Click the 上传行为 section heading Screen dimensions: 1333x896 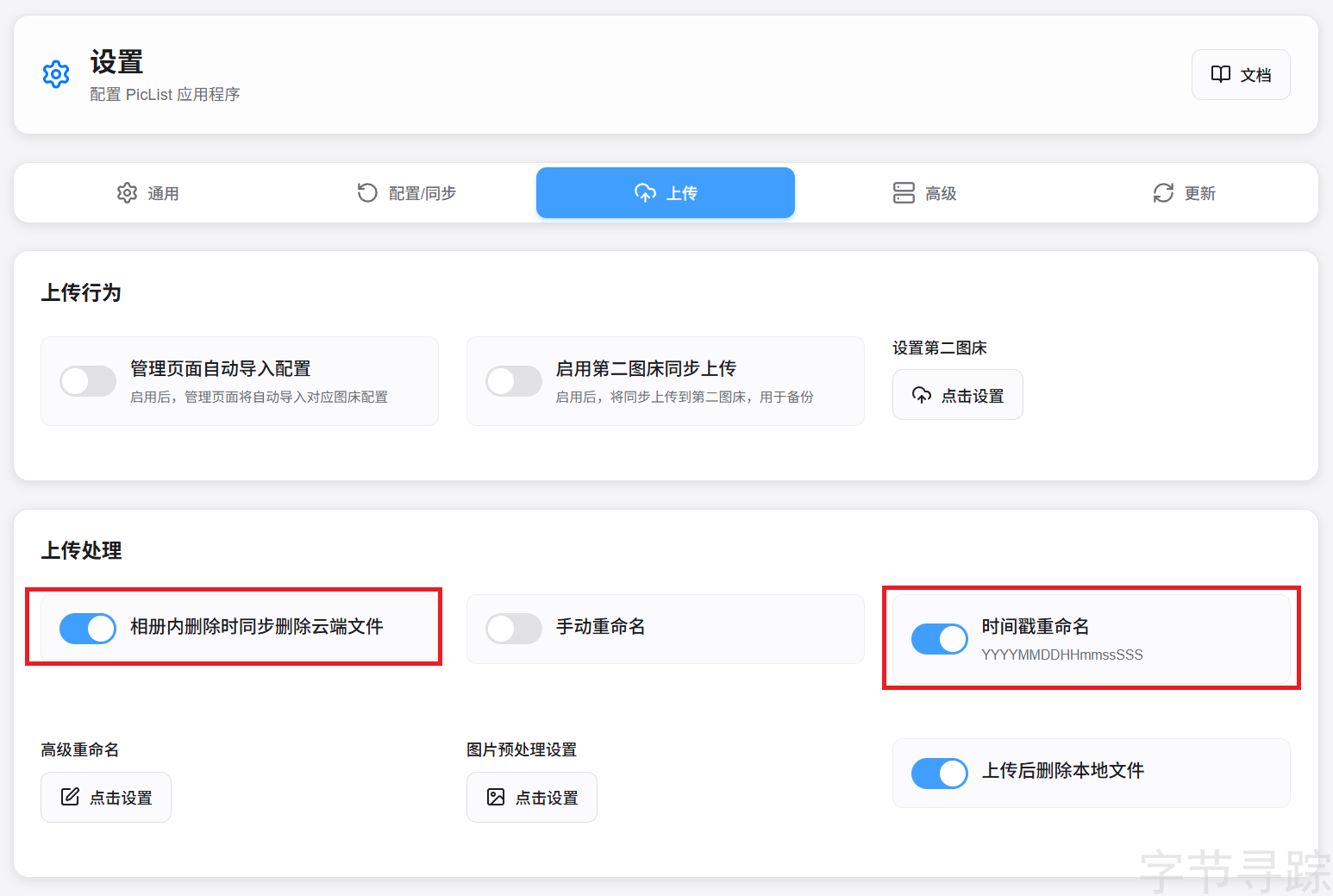point(81,293)
